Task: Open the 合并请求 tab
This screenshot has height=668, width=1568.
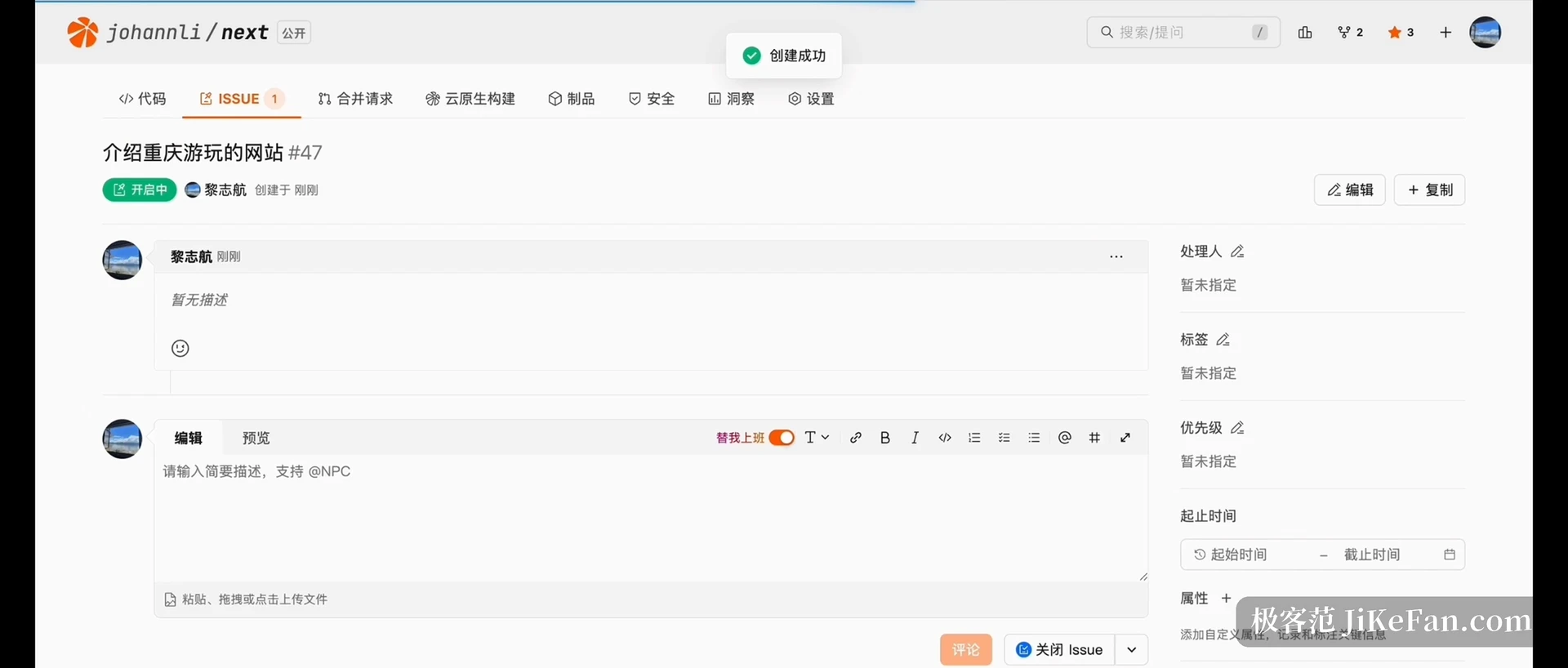Action: tap(355, 99)
